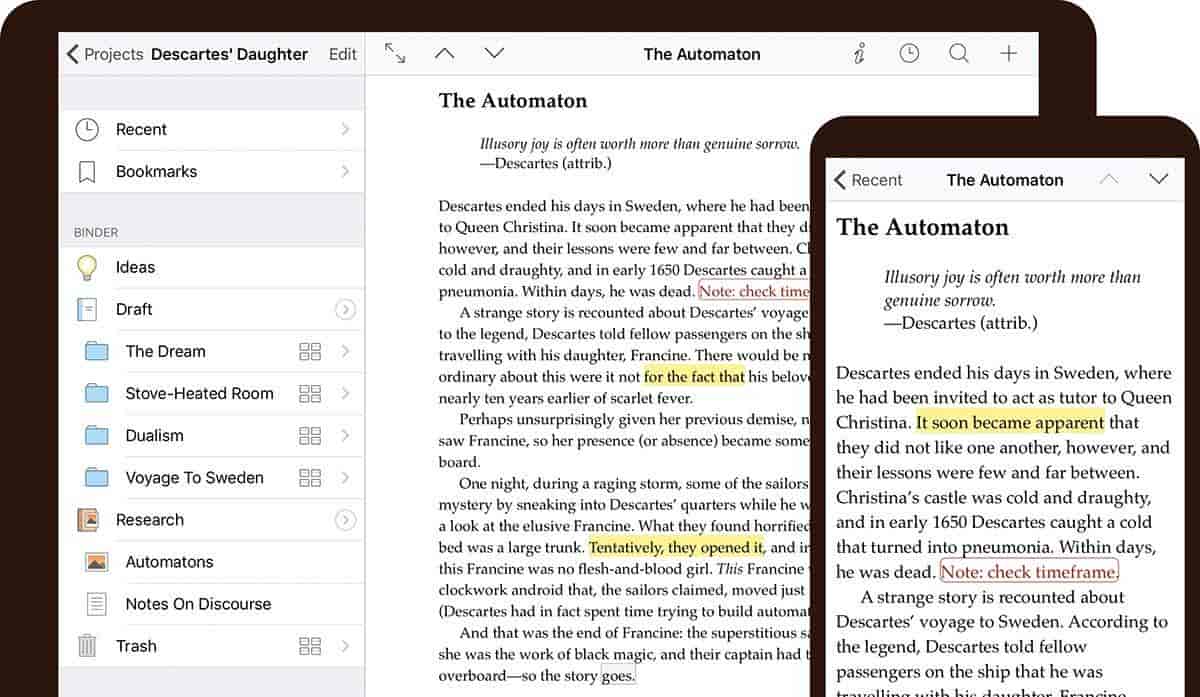Viewport: 1200px width, 697px height.
Task: Open Bookmarks in sidebar
Action: 212,171
